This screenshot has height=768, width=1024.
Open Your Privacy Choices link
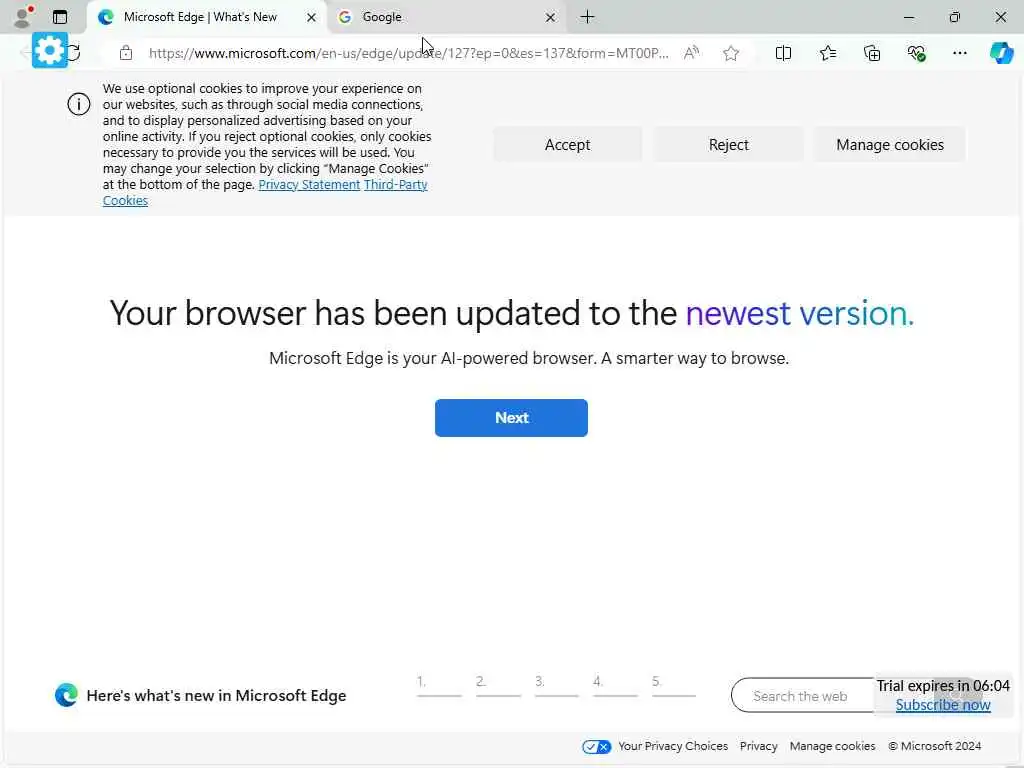pos(673,746)
